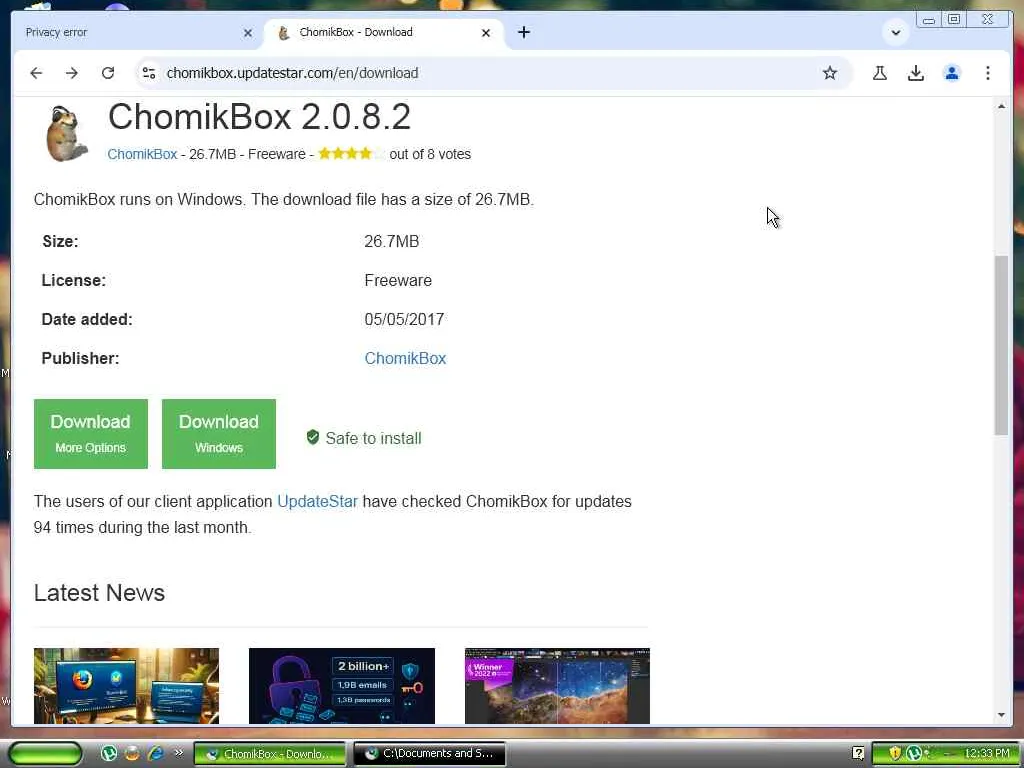
Task: Open the Firefox news thumbnail
Action: (x=126, y=686)
